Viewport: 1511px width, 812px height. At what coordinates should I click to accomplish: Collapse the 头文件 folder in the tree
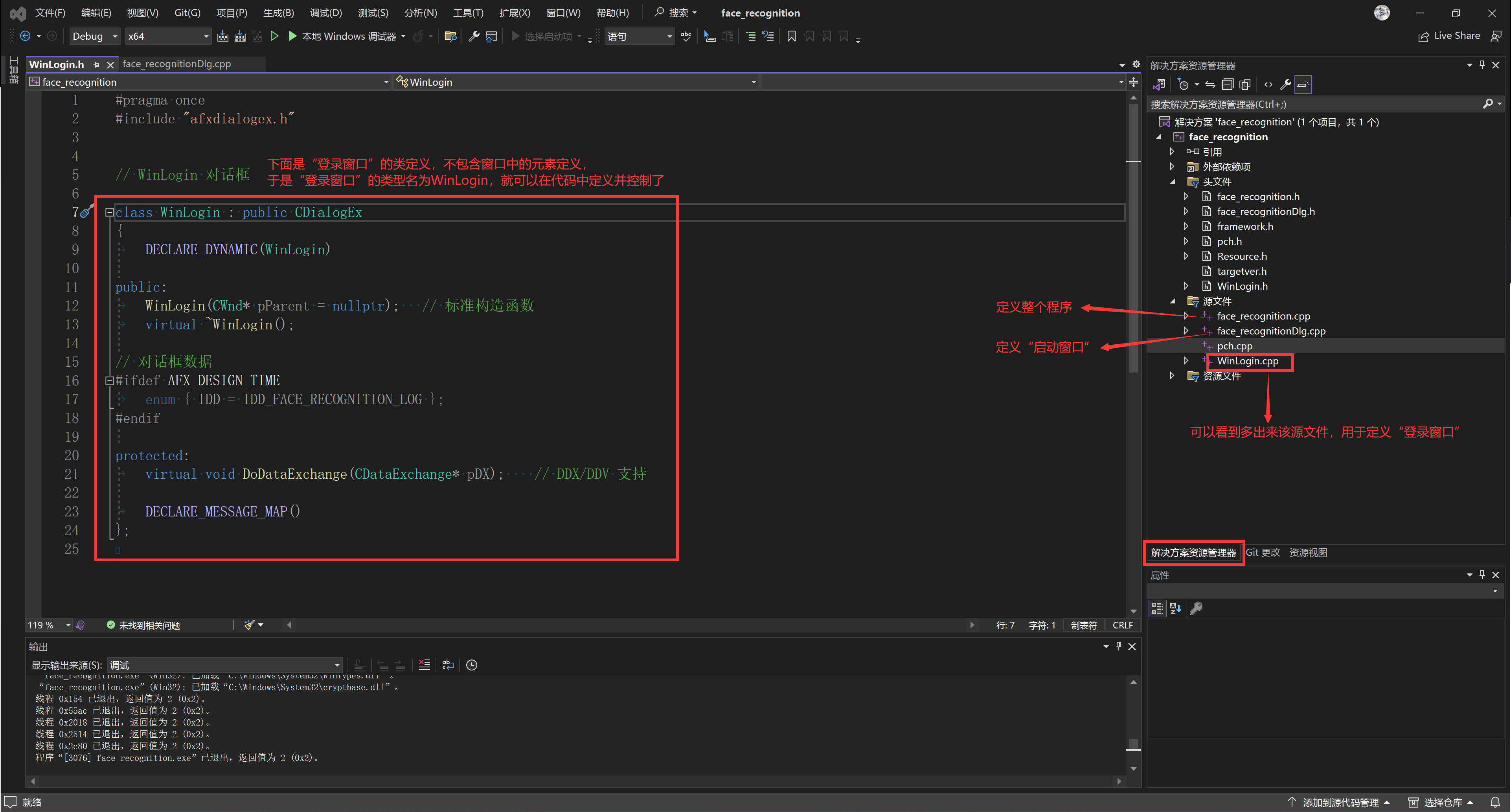tap(1172, 182)
